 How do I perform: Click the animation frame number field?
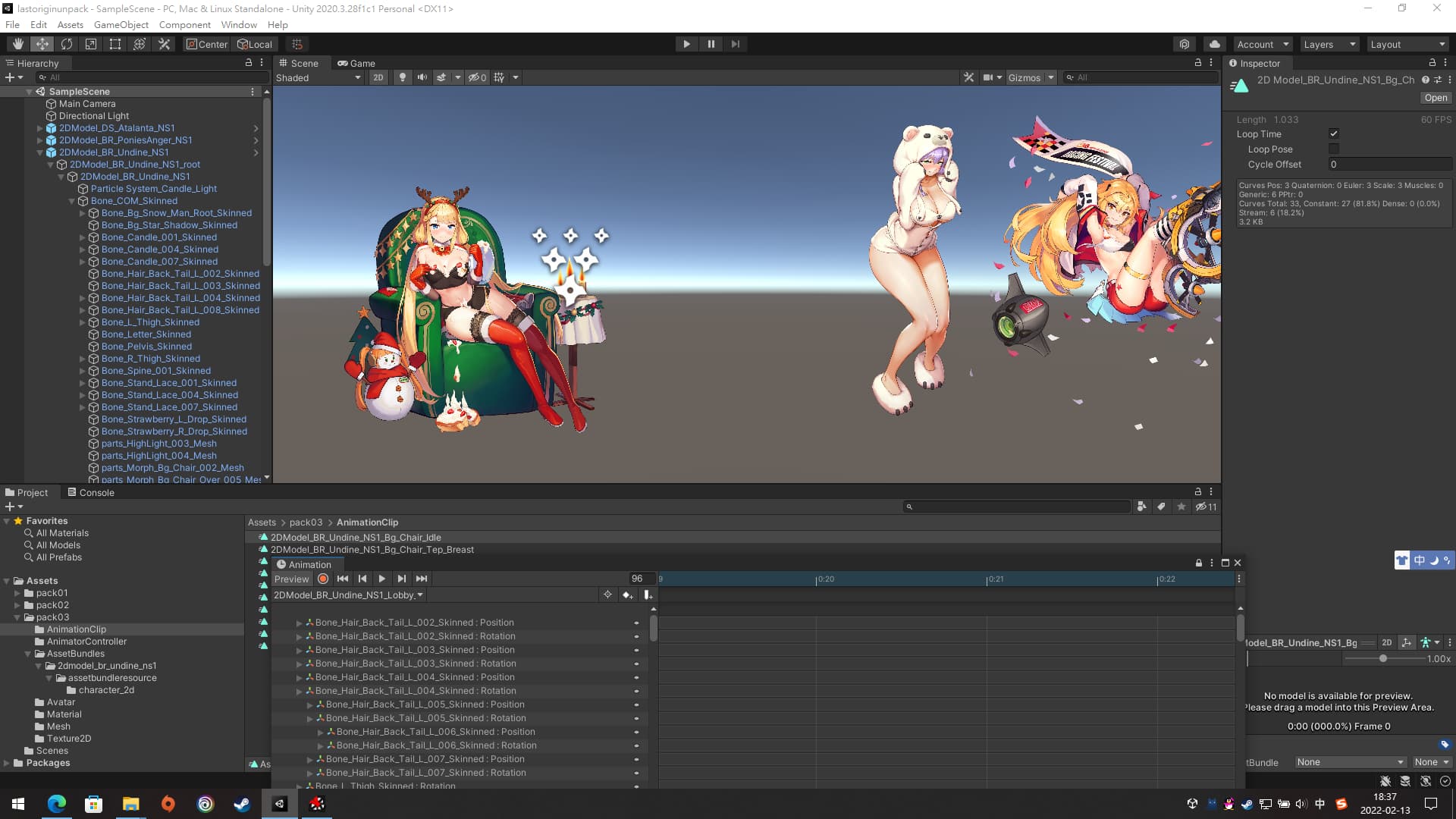641,579
